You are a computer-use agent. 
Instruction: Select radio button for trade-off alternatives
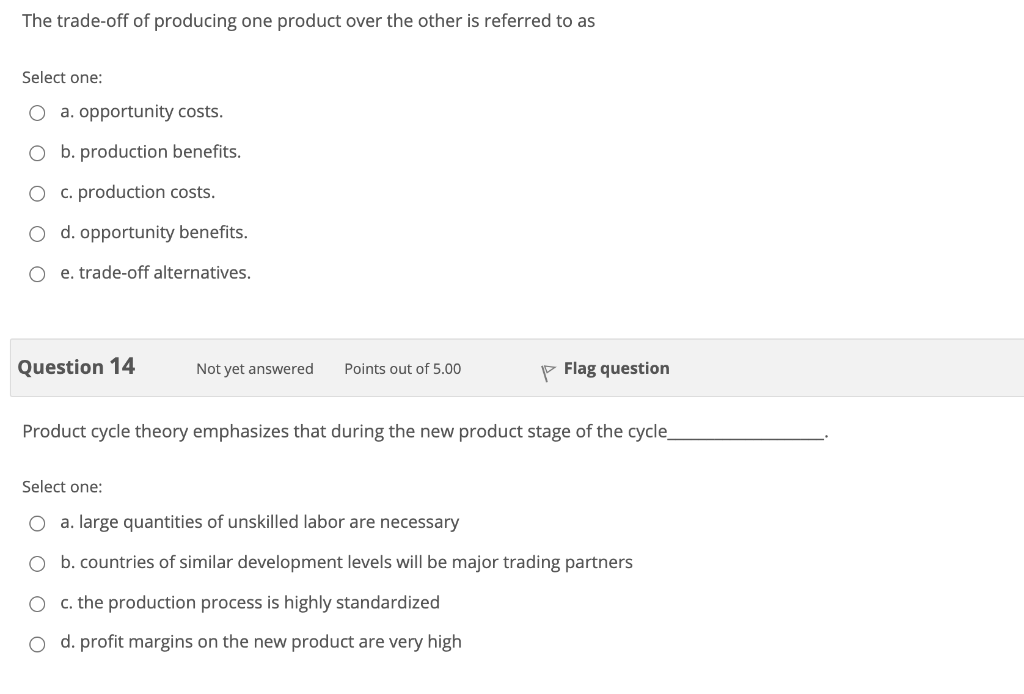click(37, 273)
